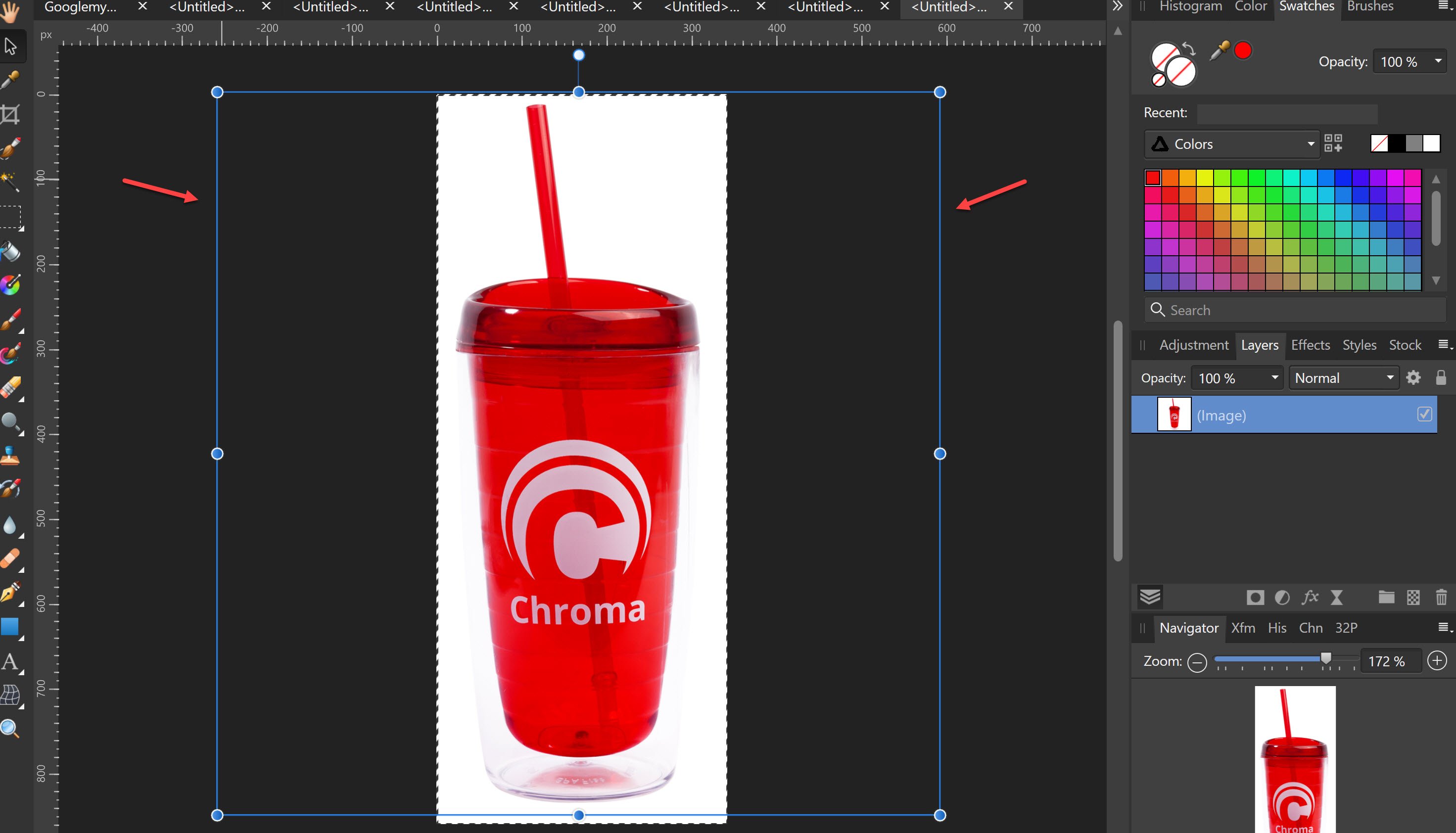This screenshot has width=1456, height=833.
Task: Switch to the Xfm tab
Action: pyautogui.click(x=1243, y=628)
